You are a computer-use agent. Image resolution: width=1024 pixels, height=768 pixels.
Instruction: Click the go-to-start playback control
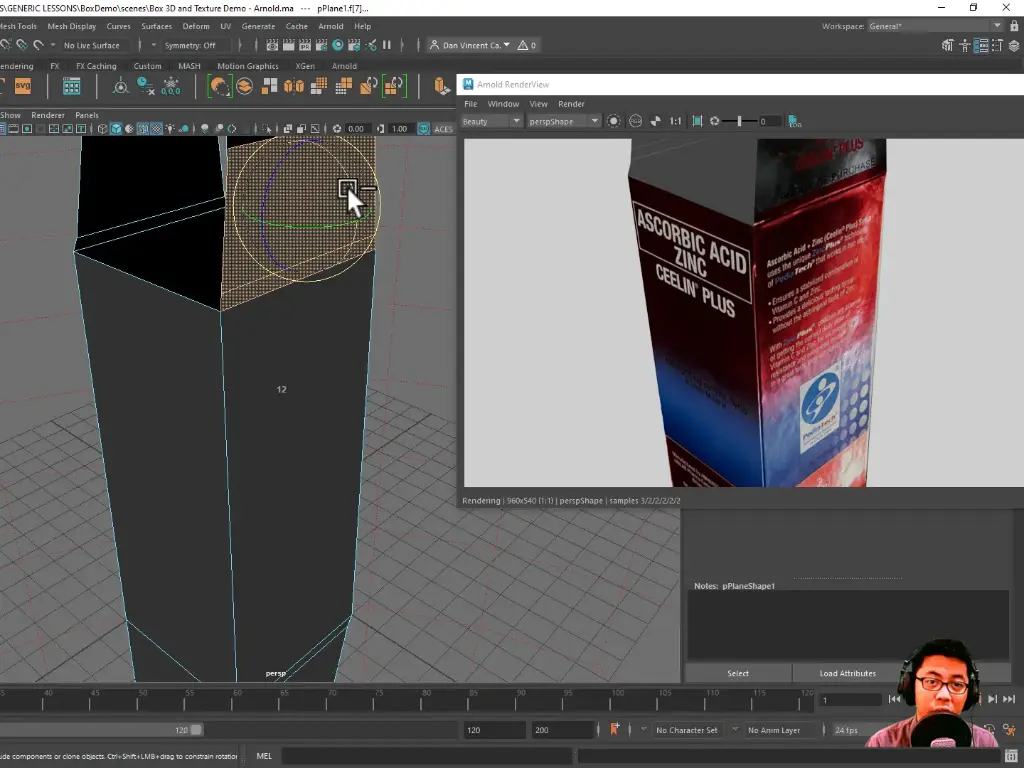tap(893, 699)
